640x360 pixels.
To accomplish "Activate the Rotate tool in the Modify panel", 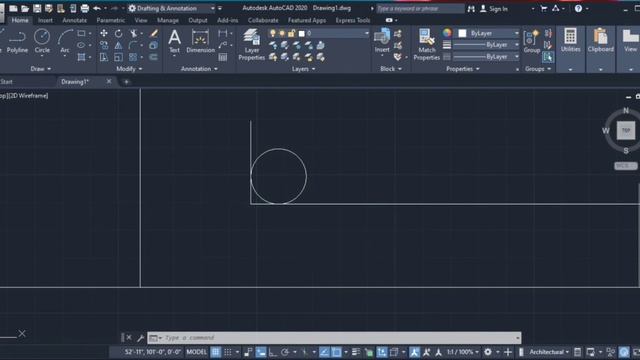I will coord(118,33).
